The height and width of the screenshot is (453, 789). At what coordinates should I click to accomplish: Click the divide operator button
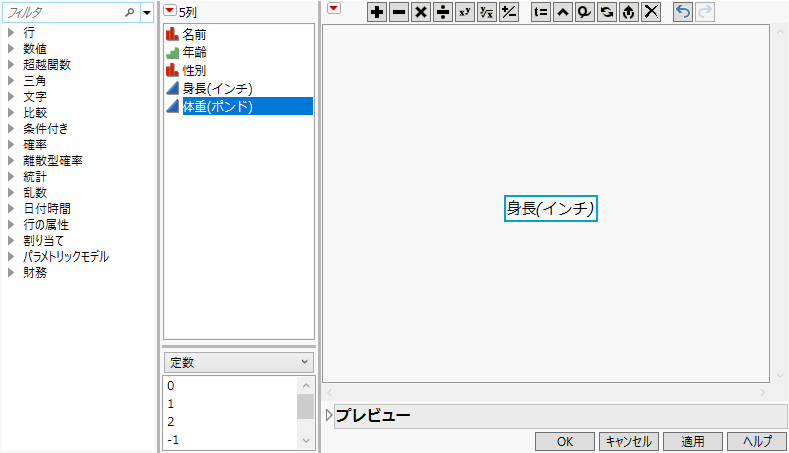443,12
